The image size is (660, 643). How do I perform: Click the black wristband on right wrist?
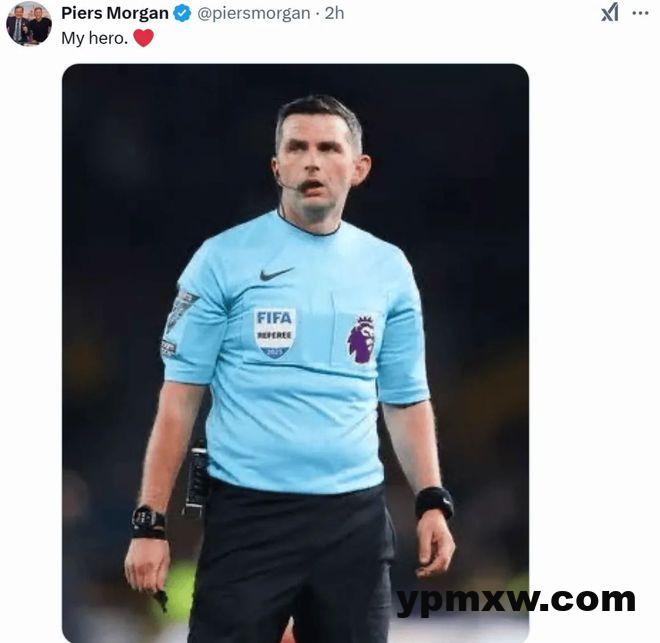pos(434,502)
